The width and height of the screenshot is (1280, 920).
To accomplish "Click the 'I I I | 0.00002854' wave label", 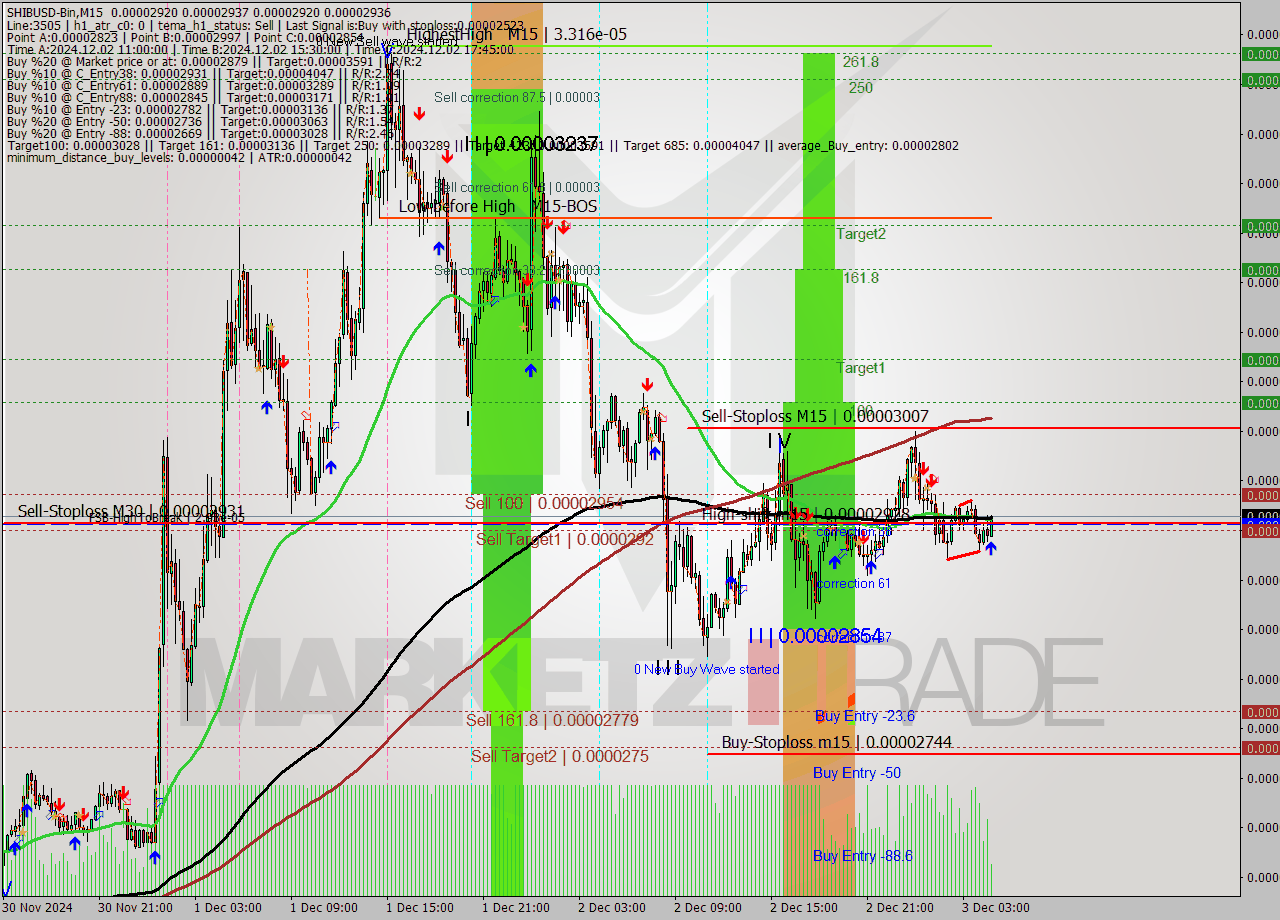I will (x=815, y=635).
